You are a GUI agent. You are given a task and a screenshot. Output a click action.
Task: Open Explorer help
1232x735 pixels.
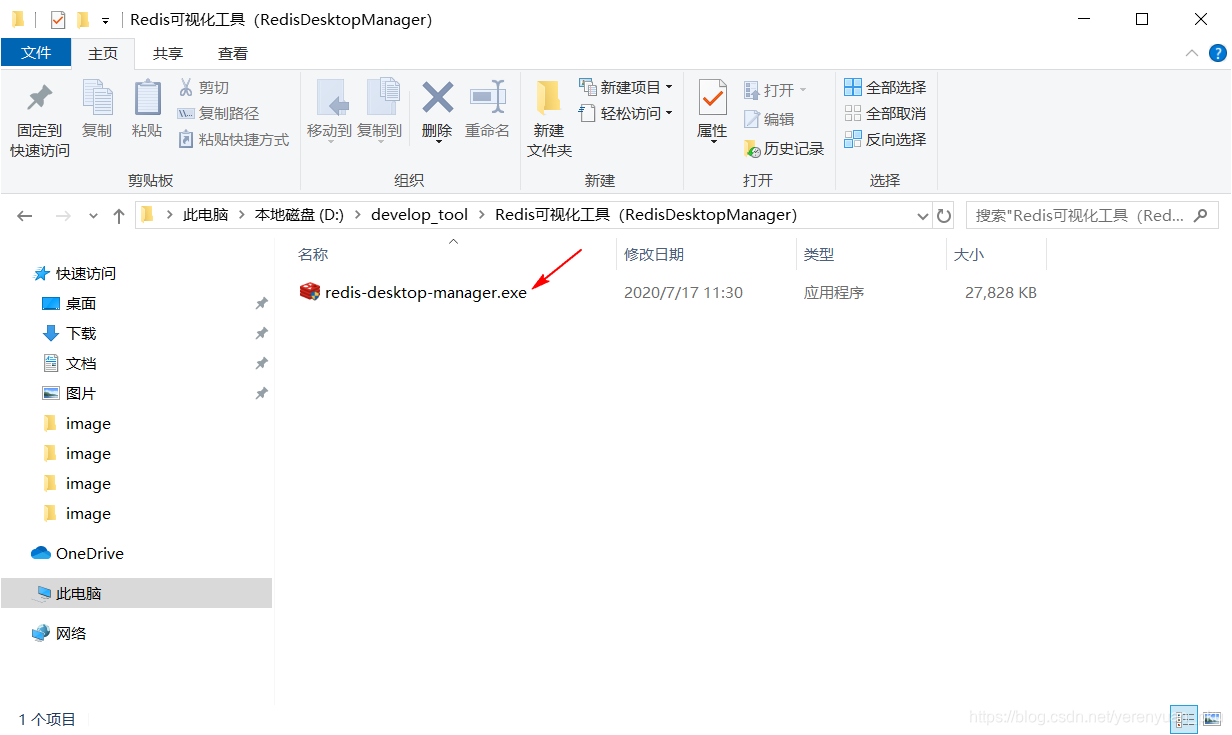click(x=1217, y=53)
